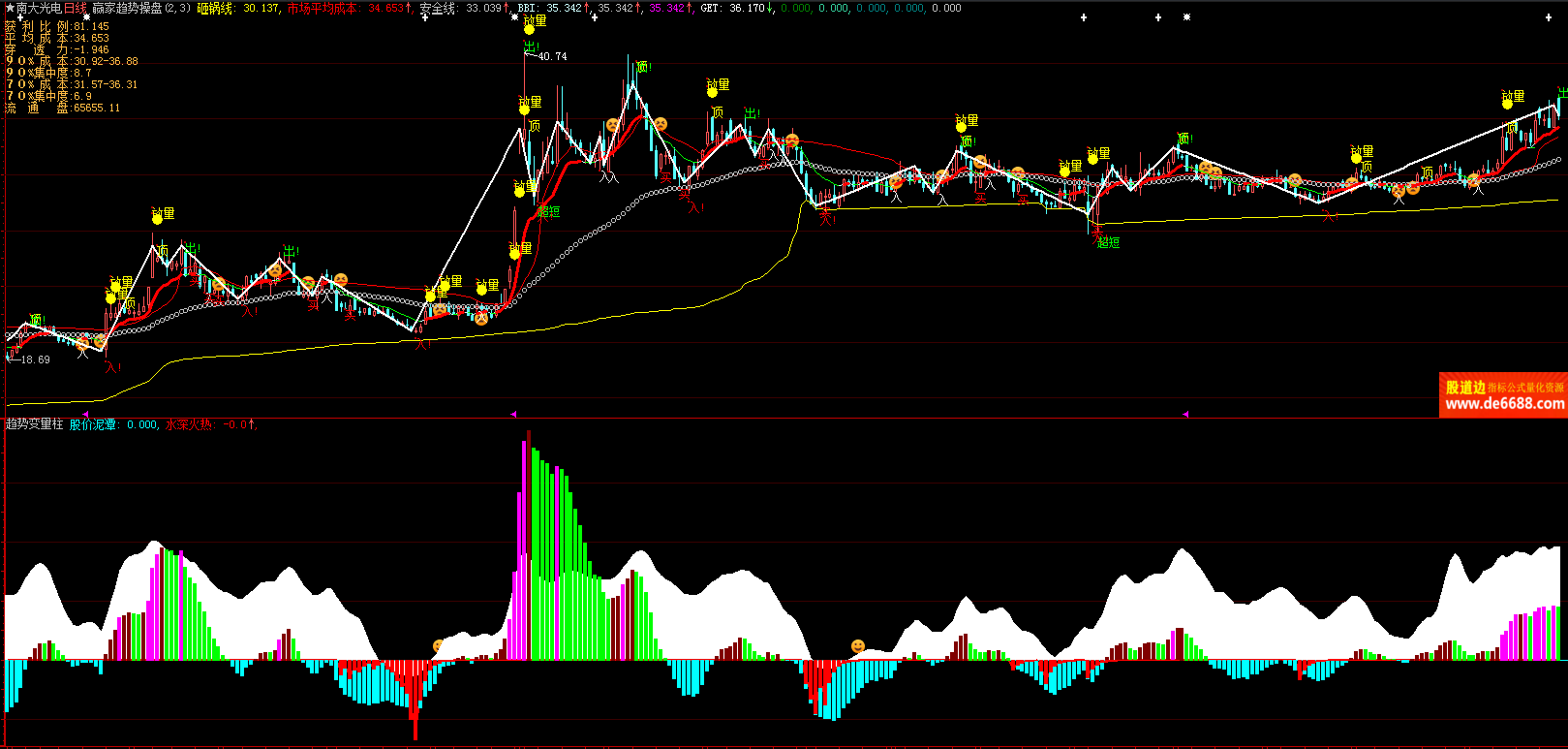This screenshot has height=749, width=1568.
Task: Click the 砸锅线 indicator label
Action: (x=215, y=8)
